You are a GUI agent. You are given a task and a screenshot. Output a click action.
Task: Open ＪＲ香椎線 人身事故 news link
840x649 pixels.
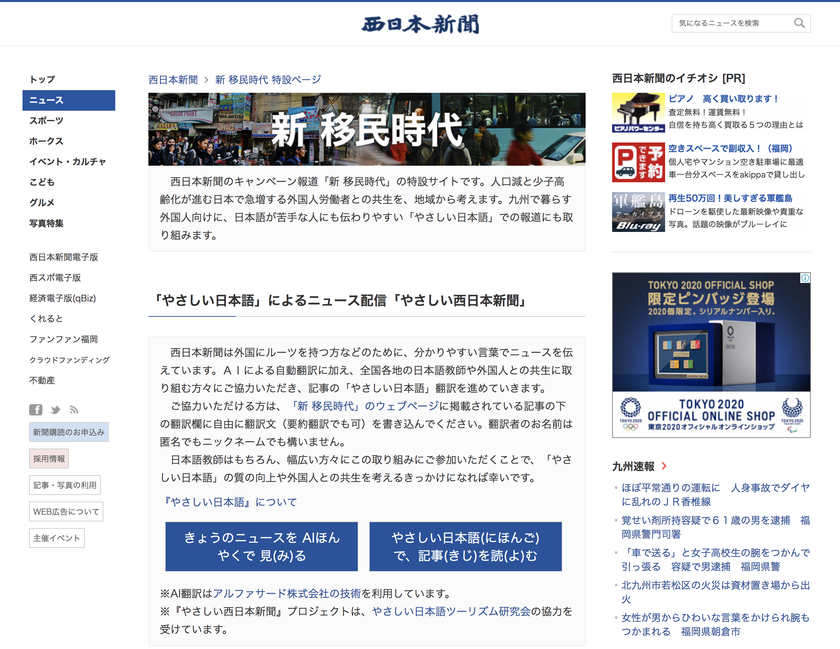point(715,495)
